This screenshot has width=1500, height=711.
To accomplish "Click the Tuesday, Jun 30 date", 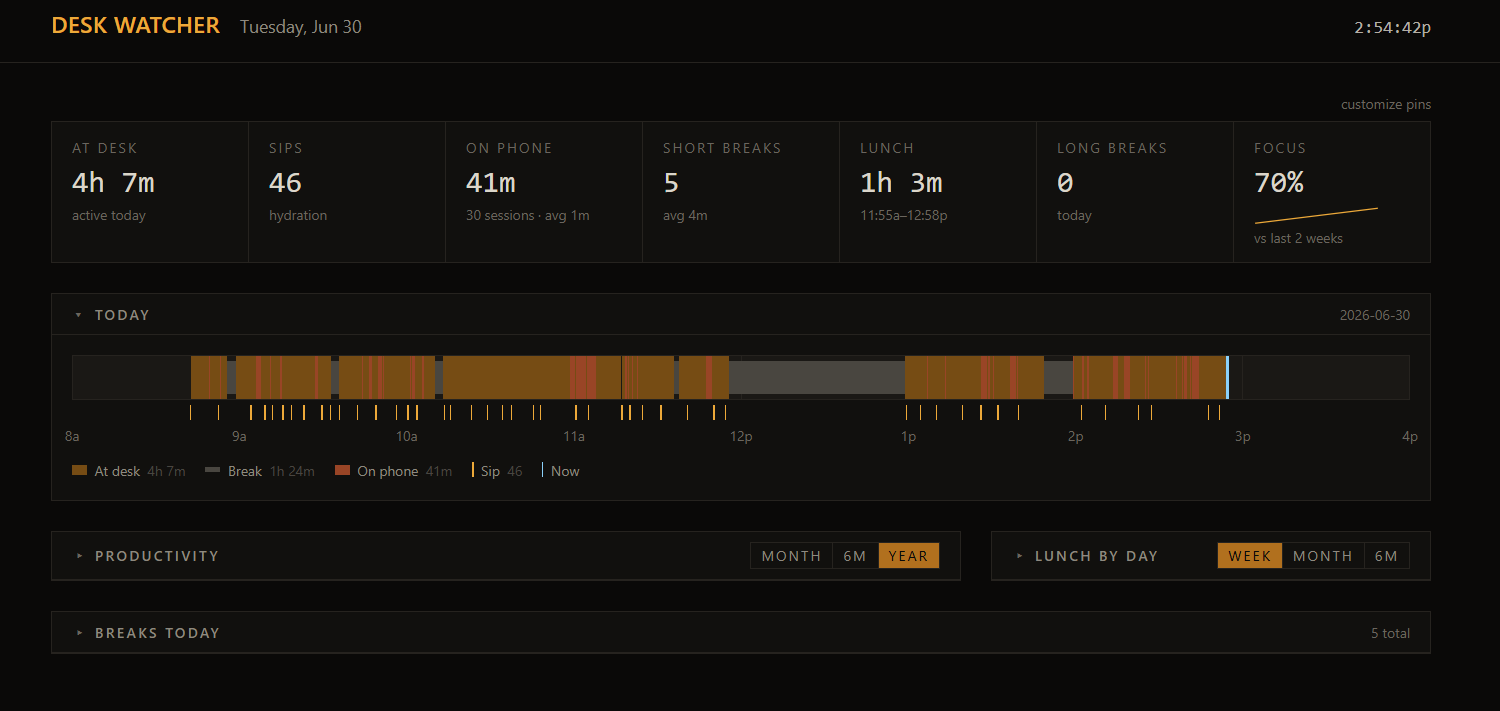I will 301,27.
